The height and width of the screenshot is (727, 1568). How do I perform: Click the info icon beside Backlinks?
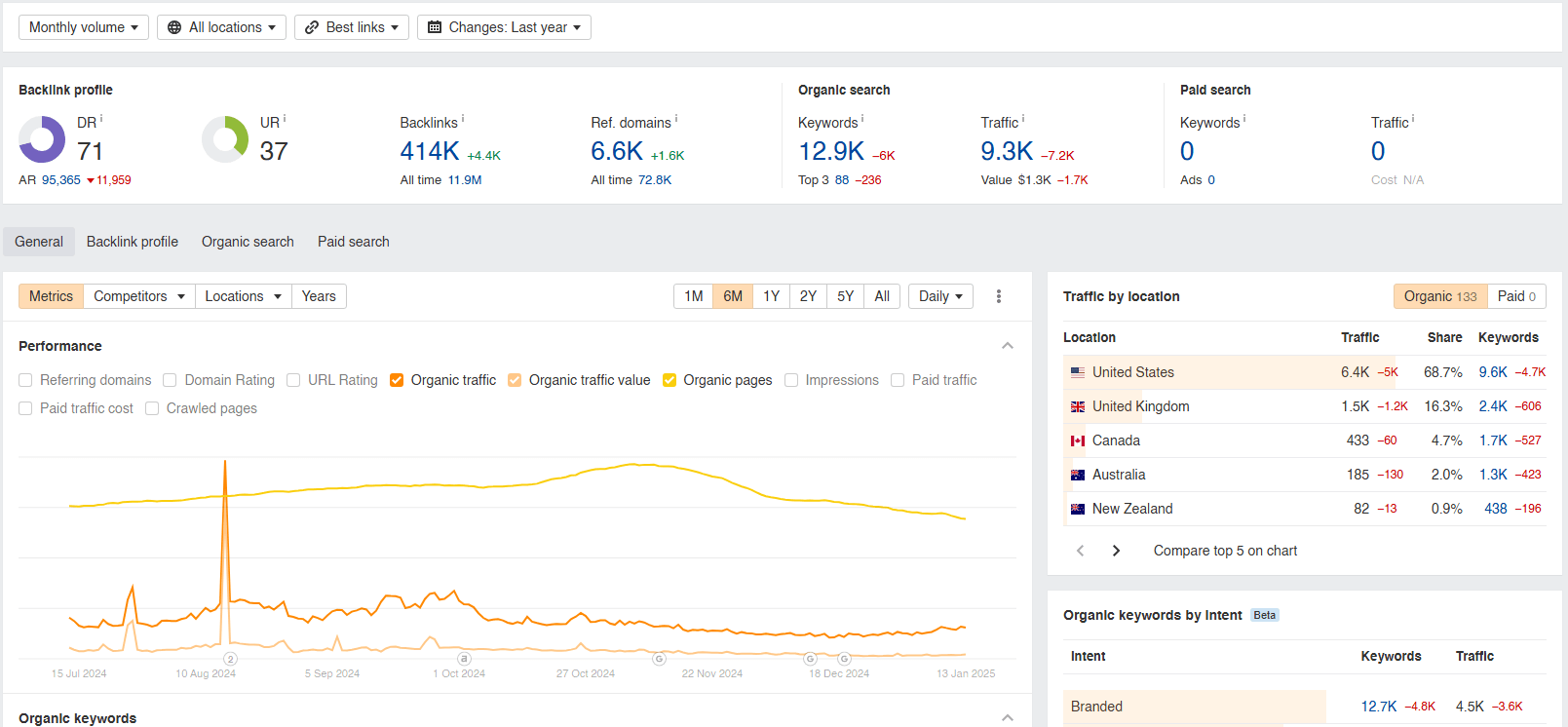463,119
